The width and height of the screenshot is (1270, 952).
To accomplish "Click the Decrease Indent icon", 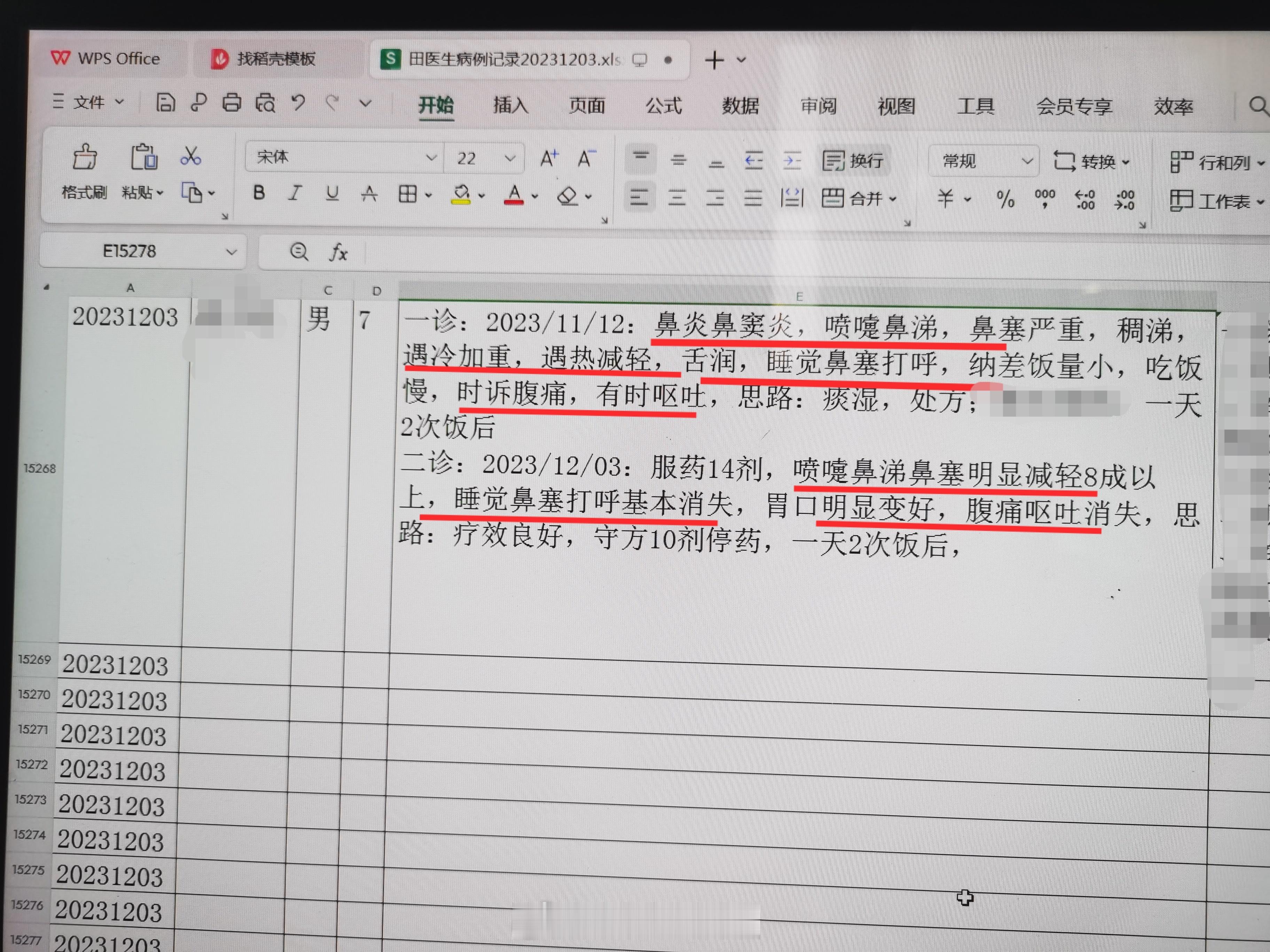I will coord(753,160).
